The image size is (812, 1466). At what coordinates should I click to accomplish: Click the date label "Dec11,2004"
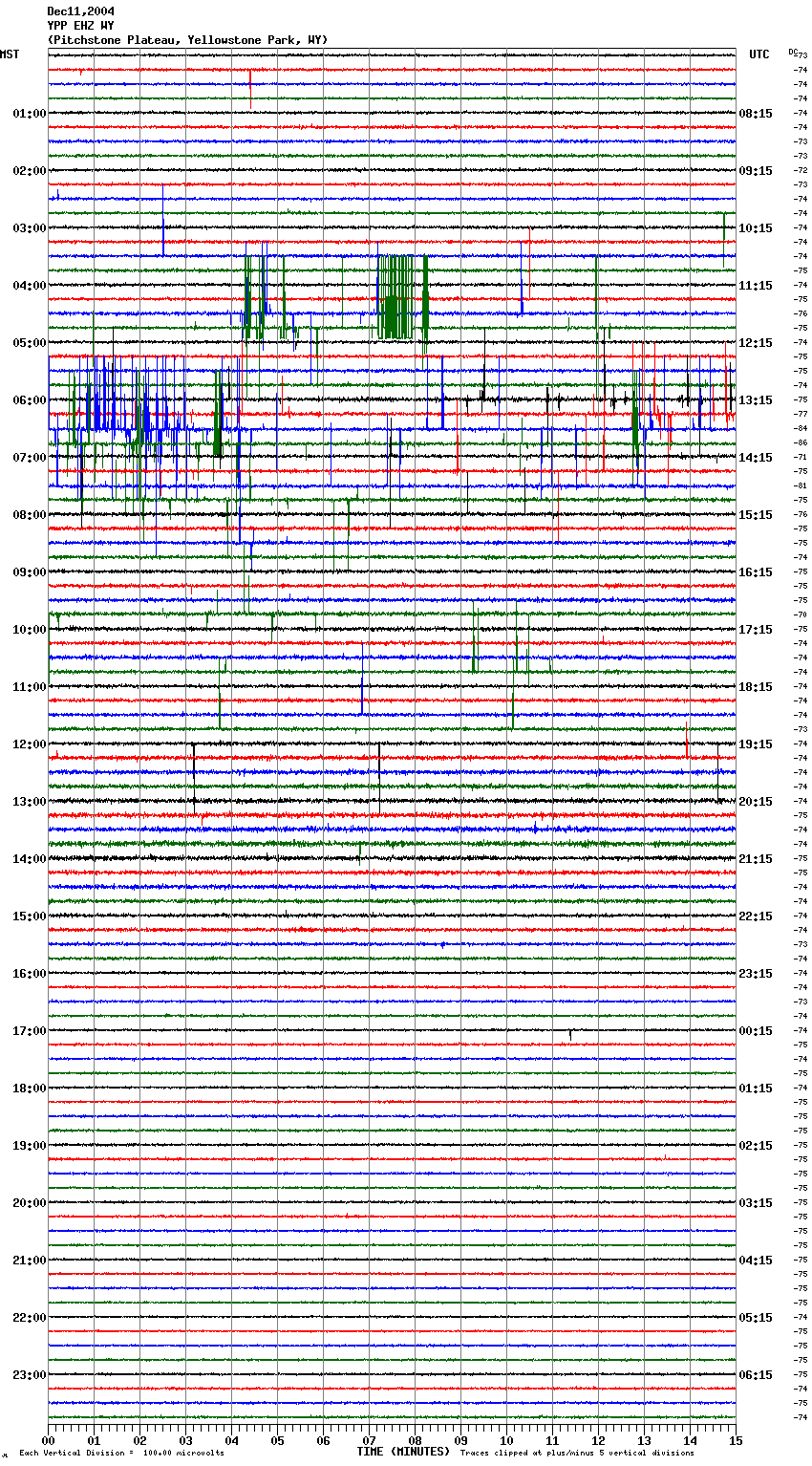[80, 11]
